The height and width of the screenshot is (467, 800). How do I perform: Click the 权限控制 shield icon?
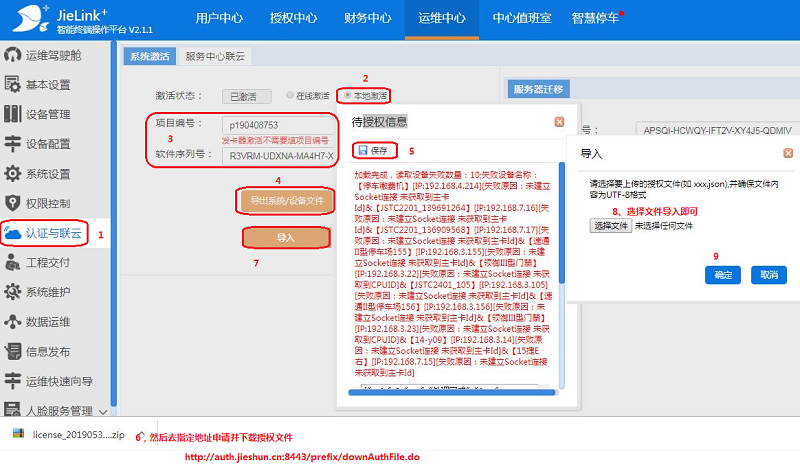12,203
